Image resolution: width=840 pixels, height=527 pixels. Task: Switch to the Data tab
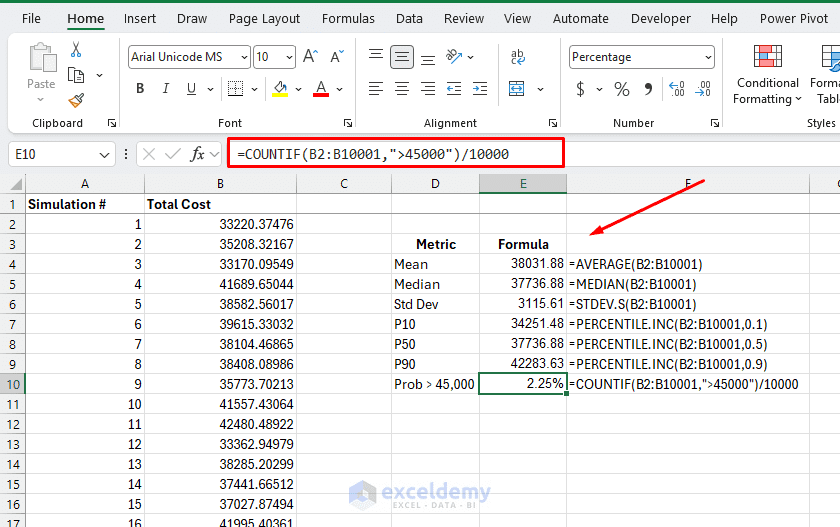tap(409, 19)
